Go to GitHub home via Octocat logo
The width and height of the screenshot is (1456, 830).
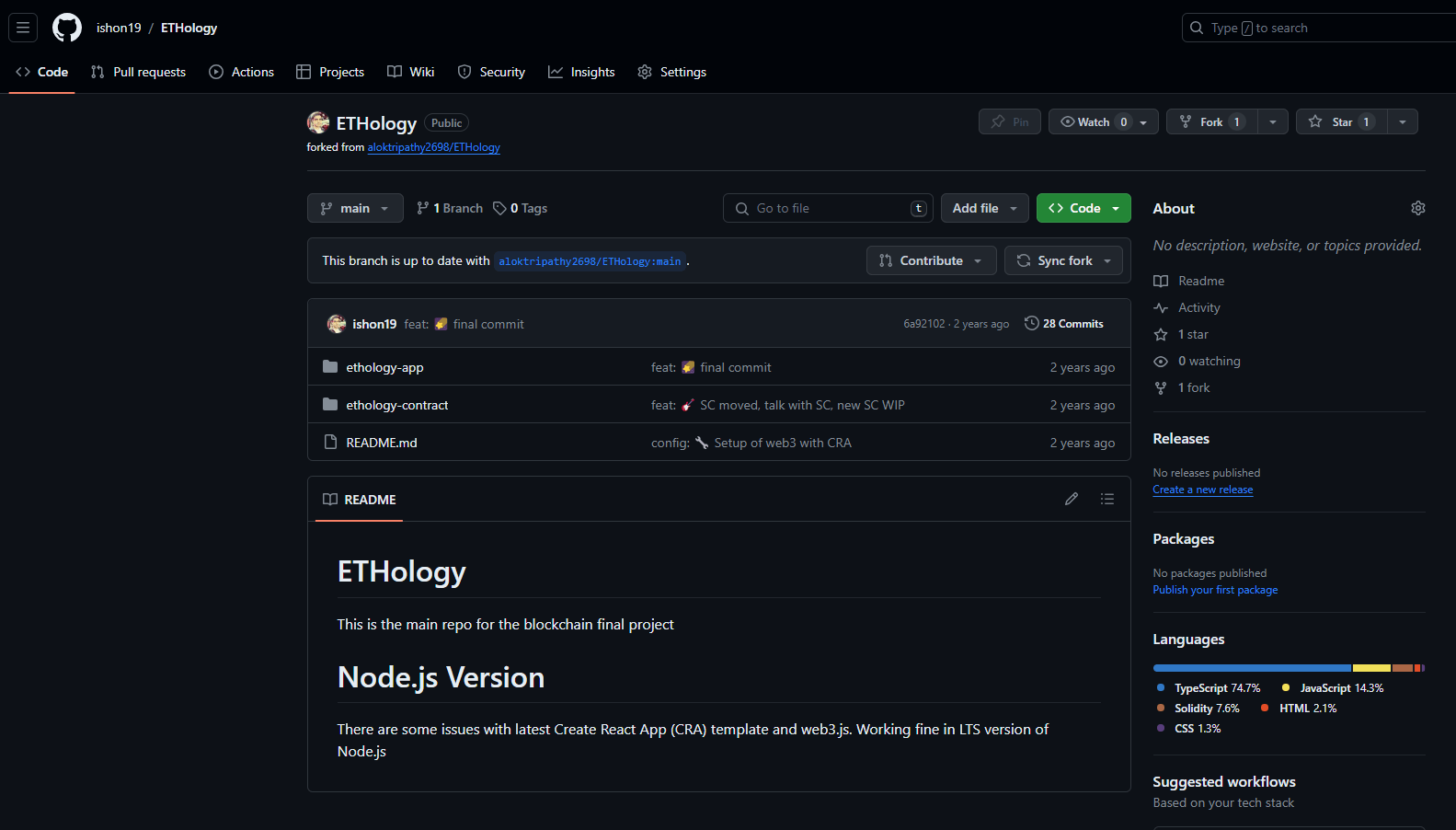point(67,28)
